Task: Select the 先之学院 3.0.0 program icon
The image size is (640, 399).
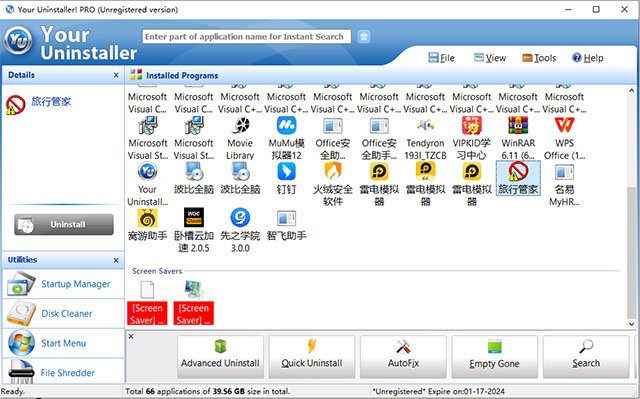Action: pos(240,218)
